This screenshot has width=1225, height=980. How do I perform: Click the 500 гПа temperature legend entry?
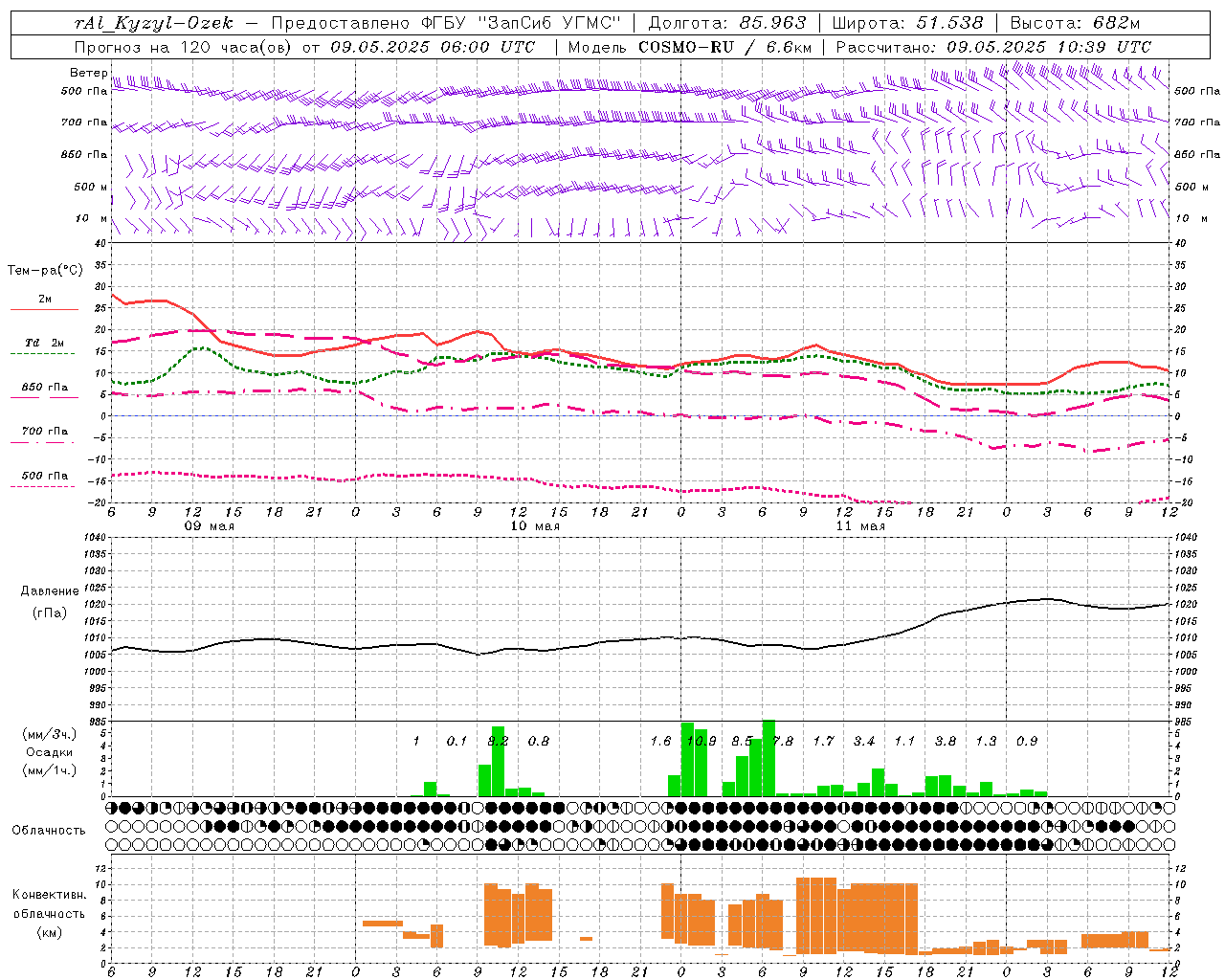pos(45,476)
